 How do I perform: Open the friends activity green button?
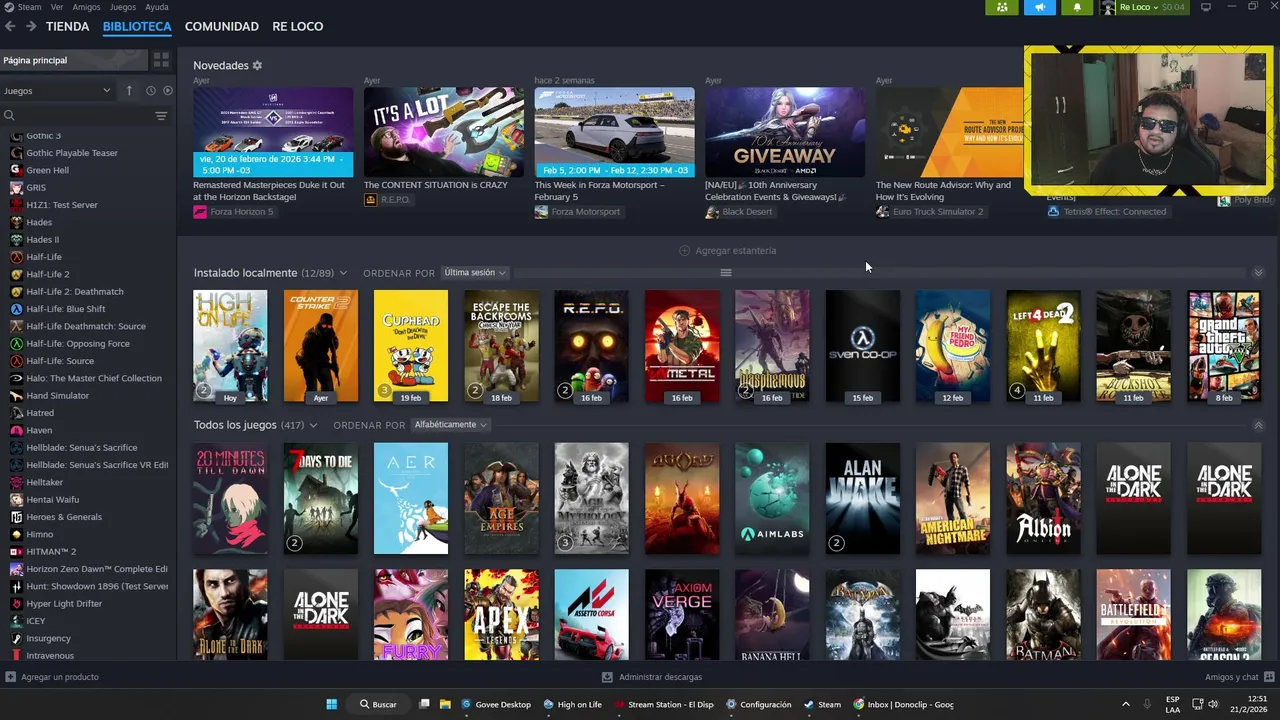click(1002, 7)
